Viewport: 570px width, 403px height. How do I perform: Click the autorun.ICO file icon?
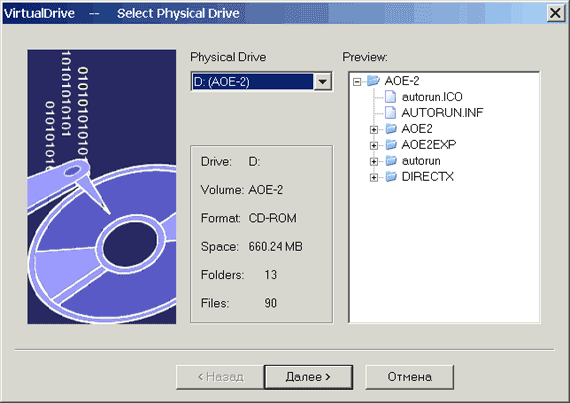(390, 97)
